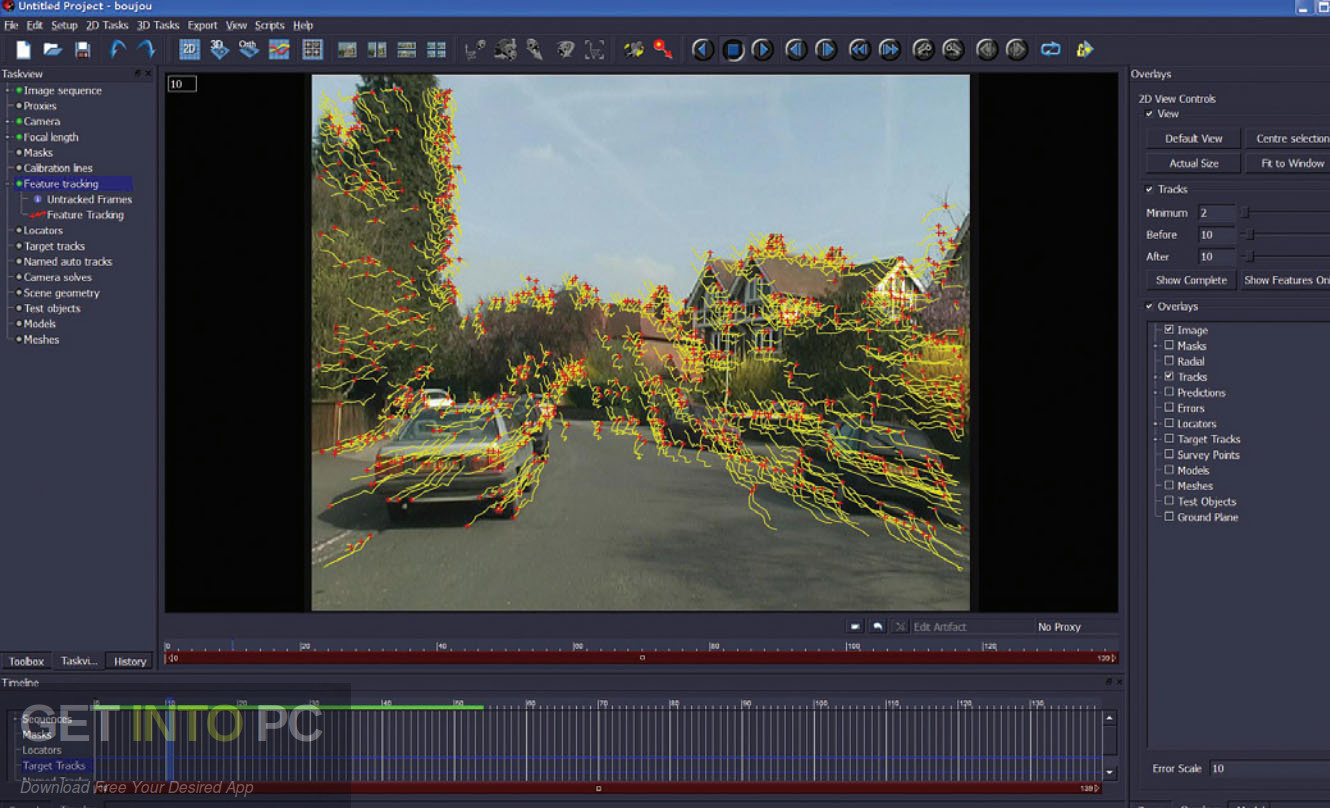
Task: Click the Error Scale input field
Action: click(1269, 768)
